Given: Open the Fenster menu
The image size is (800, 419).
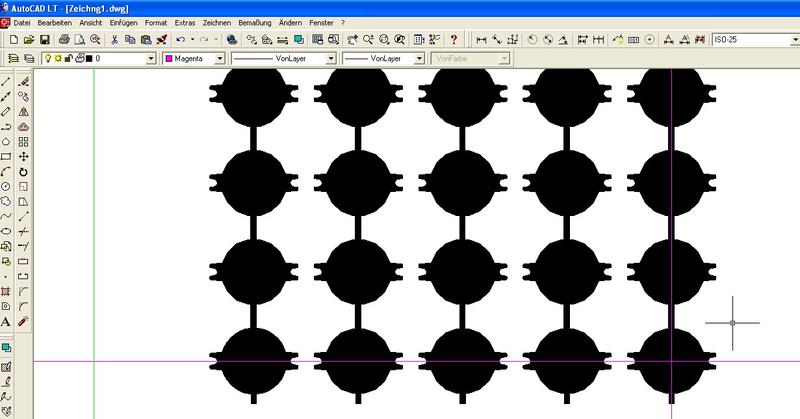Looking at the screenshot, I should point(321,23).
